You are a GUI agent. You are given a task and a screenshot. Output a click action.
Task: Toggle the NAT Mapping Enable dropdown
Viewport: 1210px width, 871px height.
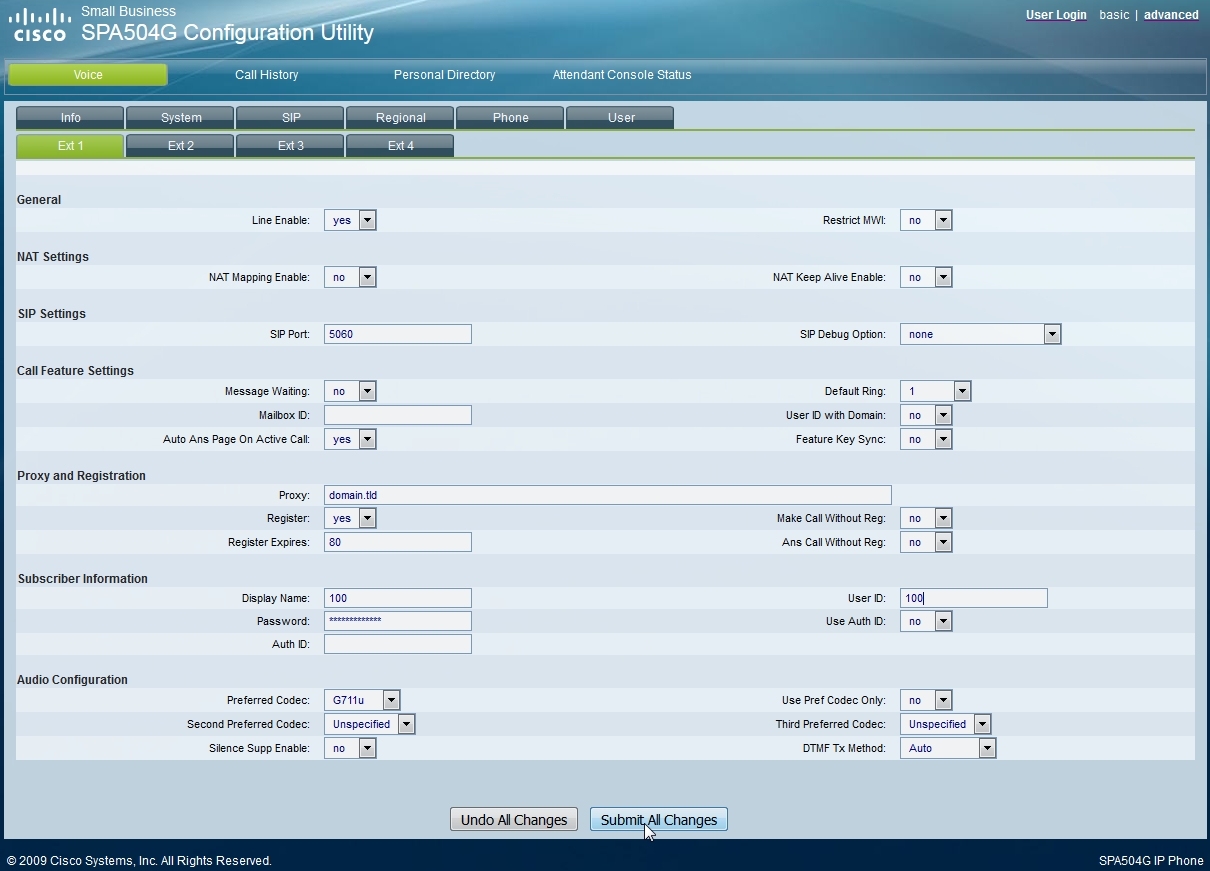pos(350,277)
